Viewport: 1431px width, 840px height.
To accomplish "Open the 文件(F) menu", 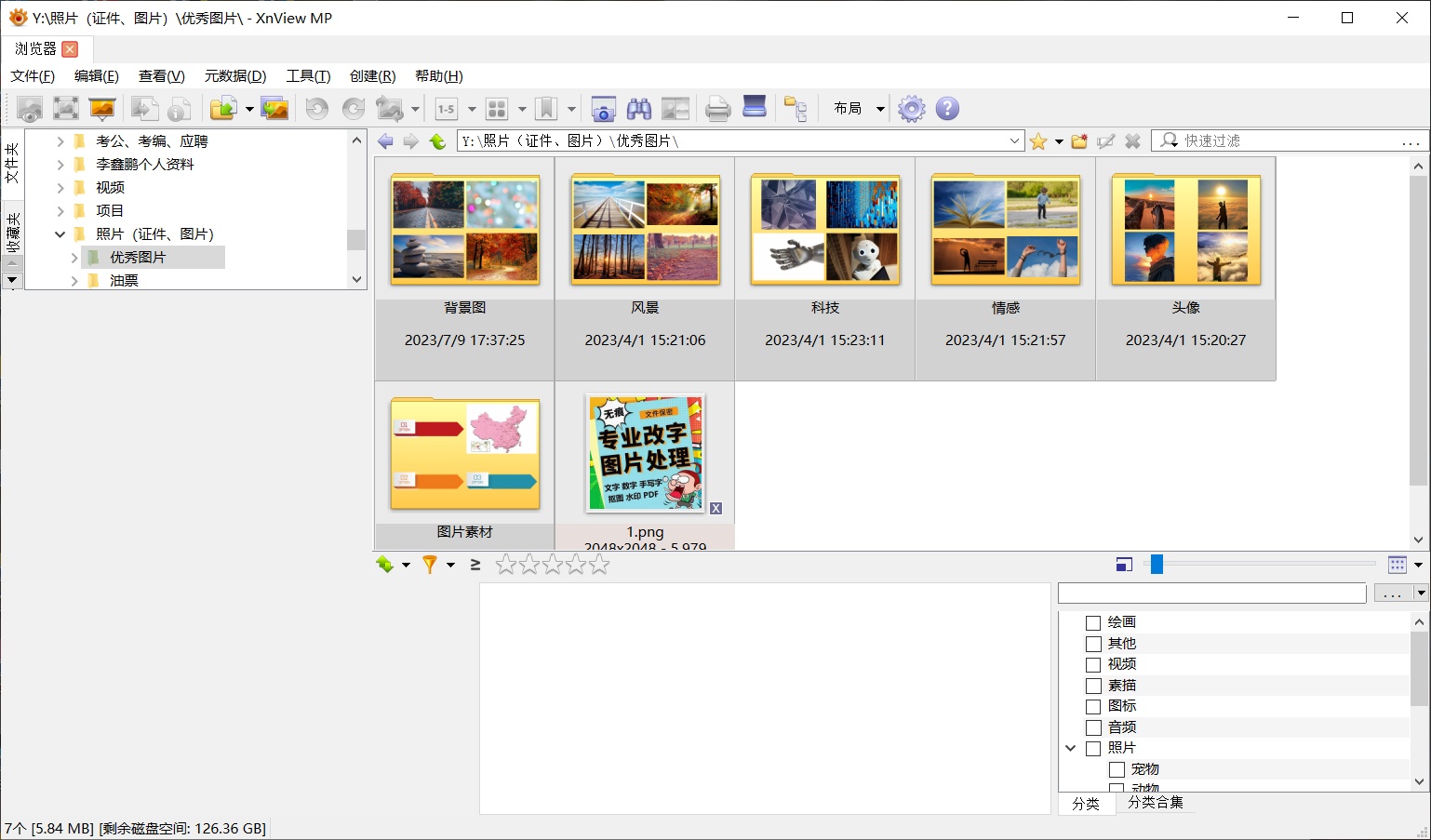I will pos(33,76).
